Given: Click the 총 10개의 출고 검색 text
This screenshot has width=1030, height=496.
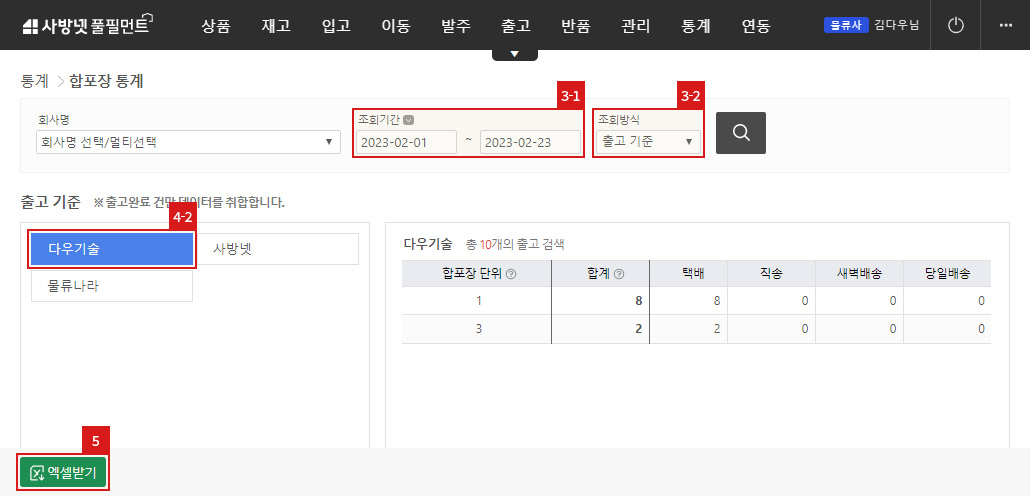Looking at the screenshot, I should 515,245.
